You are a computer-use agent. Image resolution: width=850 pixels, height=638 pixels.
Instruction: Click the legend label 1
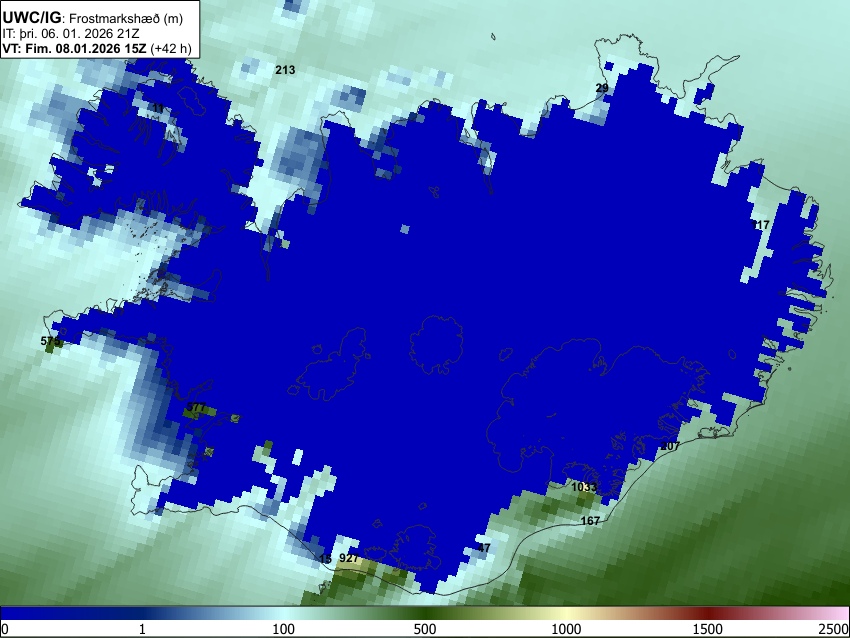coord(142,629)
